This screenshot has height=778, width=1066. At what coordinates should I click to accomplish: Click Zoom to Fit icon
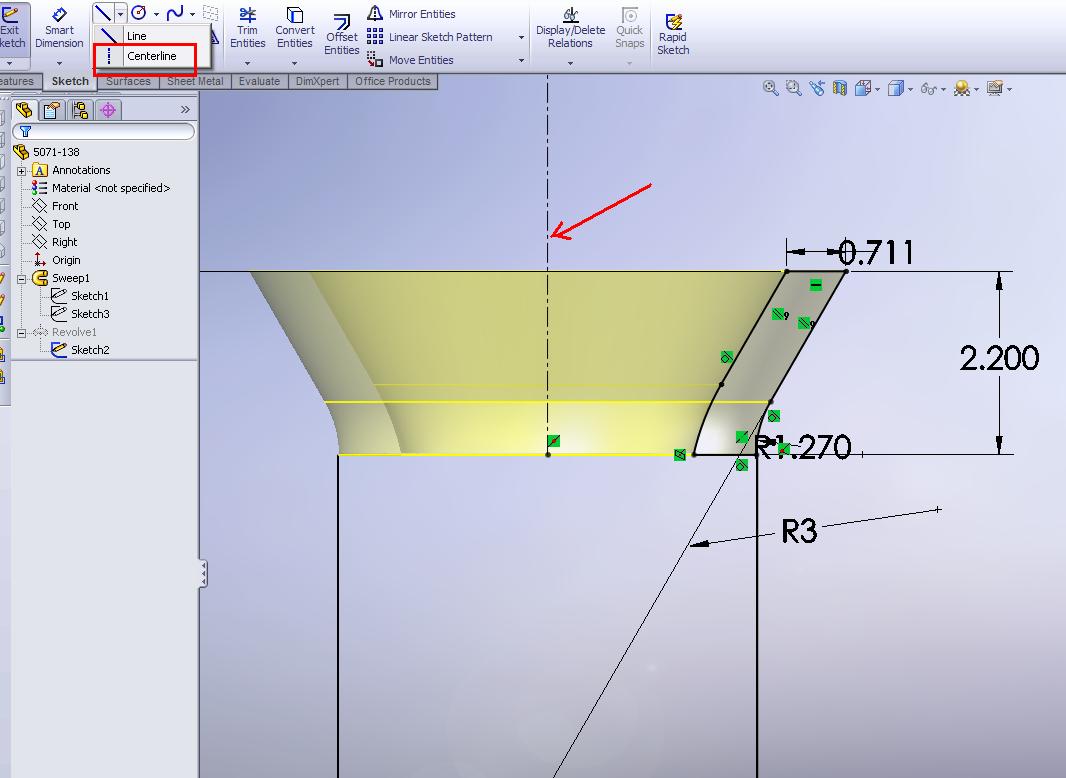click(770, 88)
